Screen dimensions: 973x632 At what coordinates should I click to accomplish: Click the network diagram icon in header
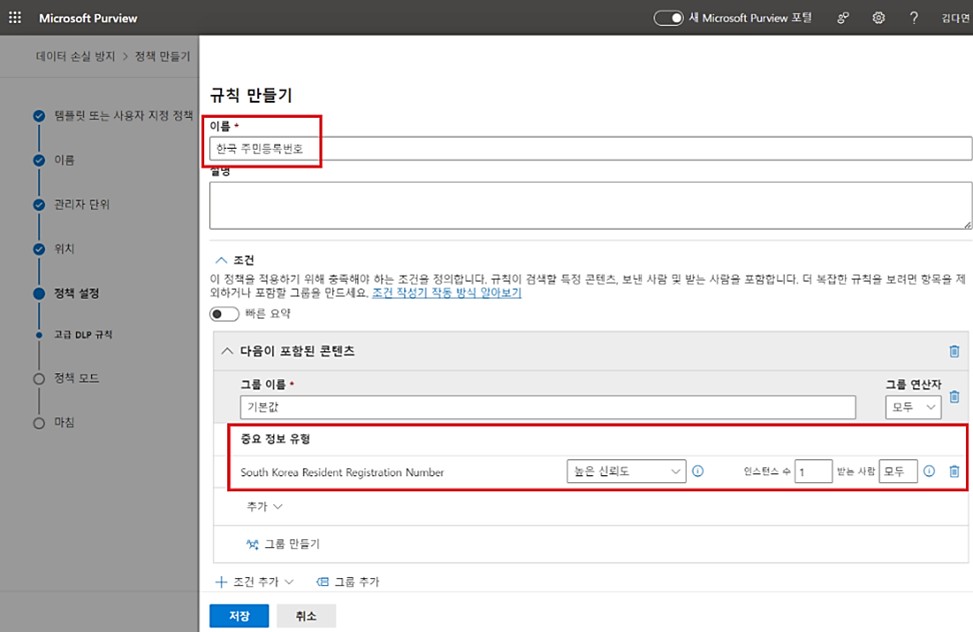pos(844,18)
